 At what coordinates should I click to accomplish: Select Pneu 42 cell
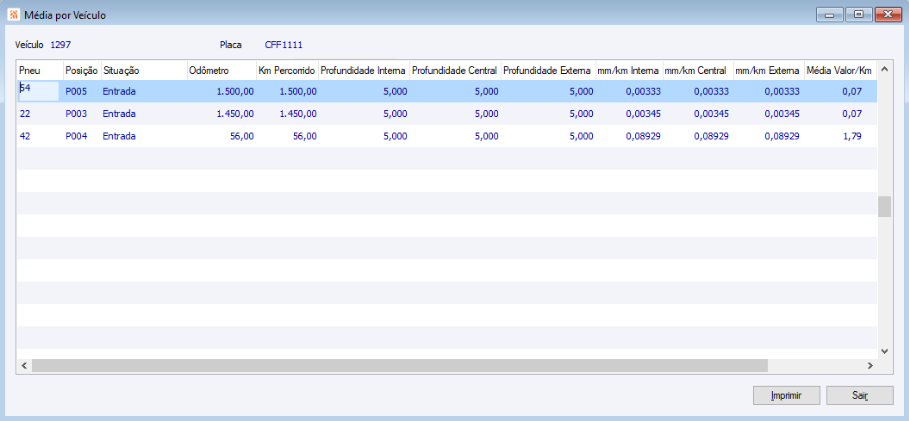click(x=25, y=136)
